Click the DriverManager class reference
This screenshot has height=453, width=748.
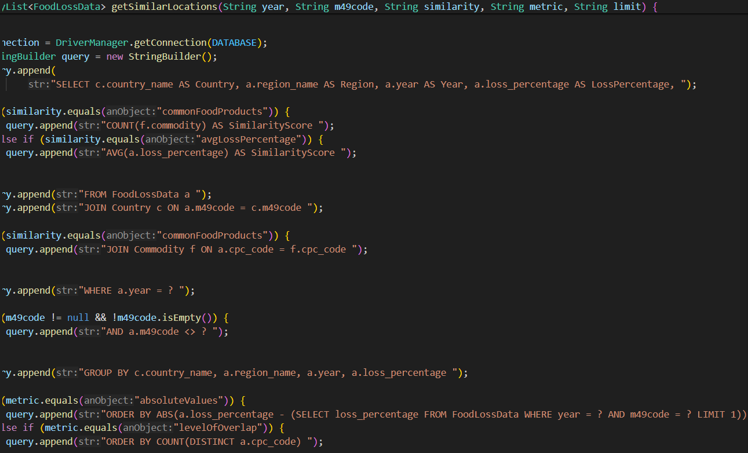click(x=92, y=42)
